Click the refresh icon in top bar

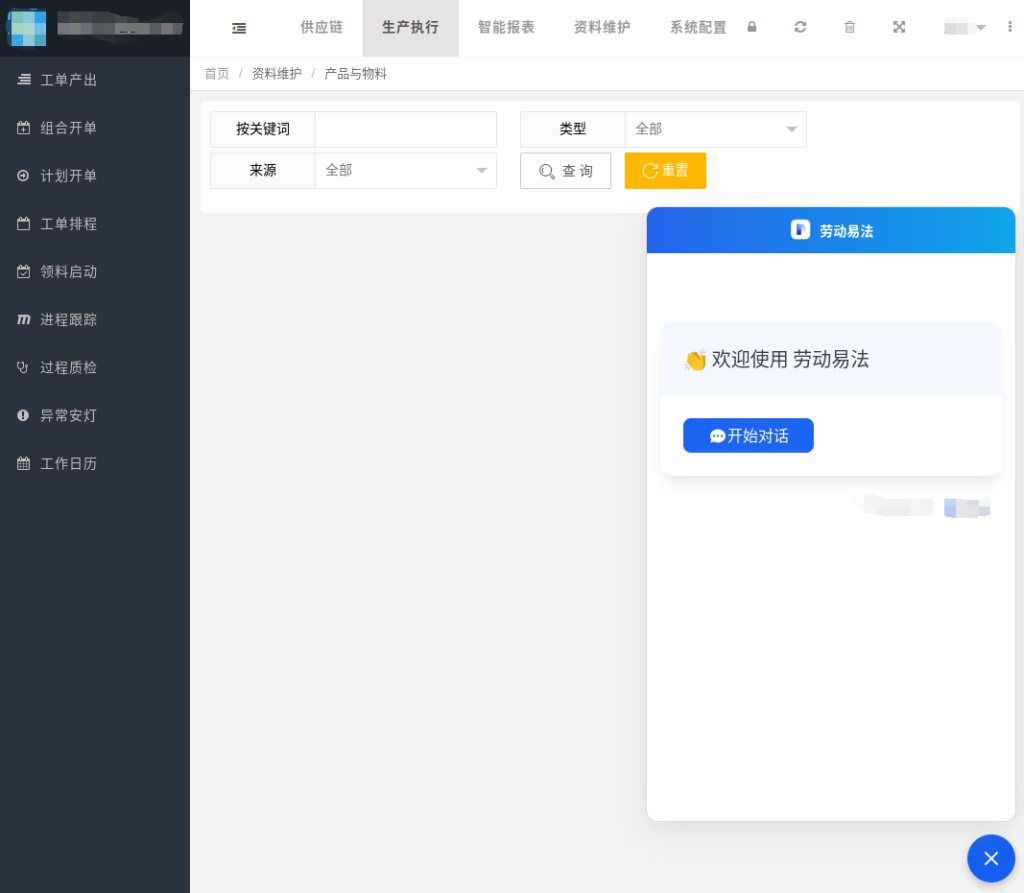(800, 27)
